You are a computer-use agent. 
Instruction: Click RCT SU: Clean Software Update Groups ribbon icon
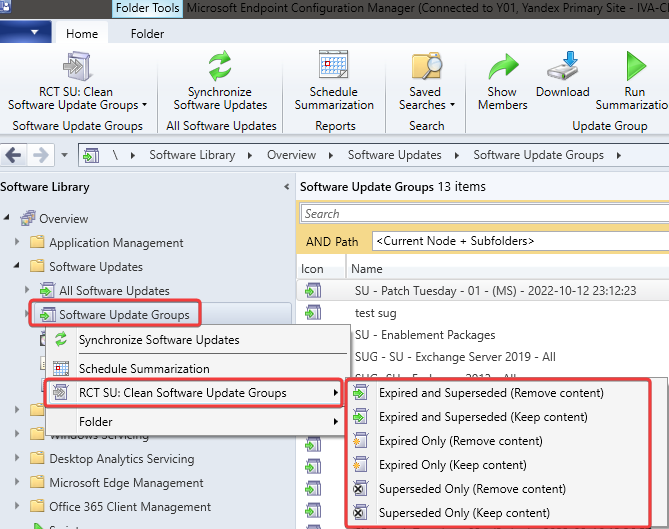(x=77, y=66)
